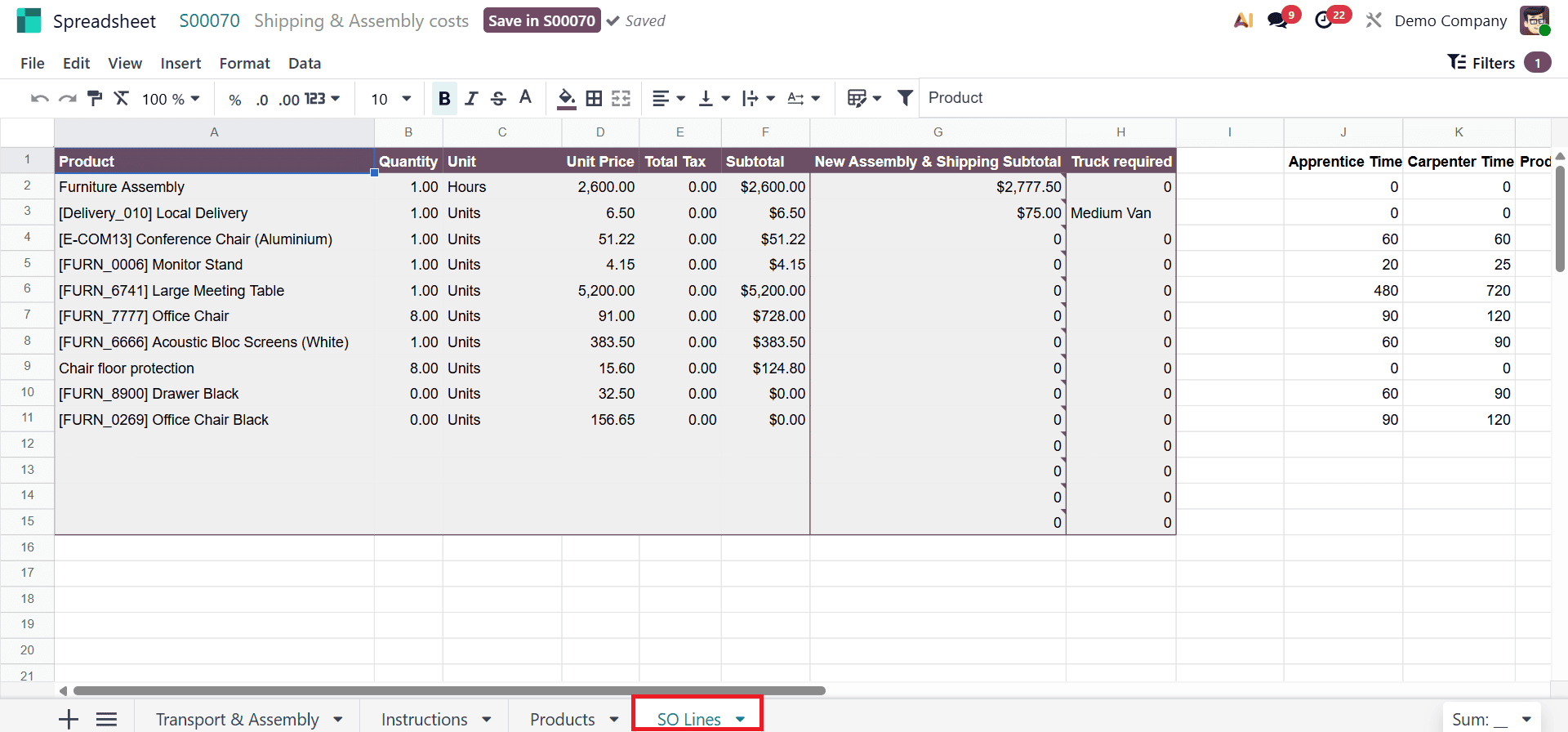1568x732 pixels.
Task: Open font size dropdown arrow
Action: coord(406,99)
